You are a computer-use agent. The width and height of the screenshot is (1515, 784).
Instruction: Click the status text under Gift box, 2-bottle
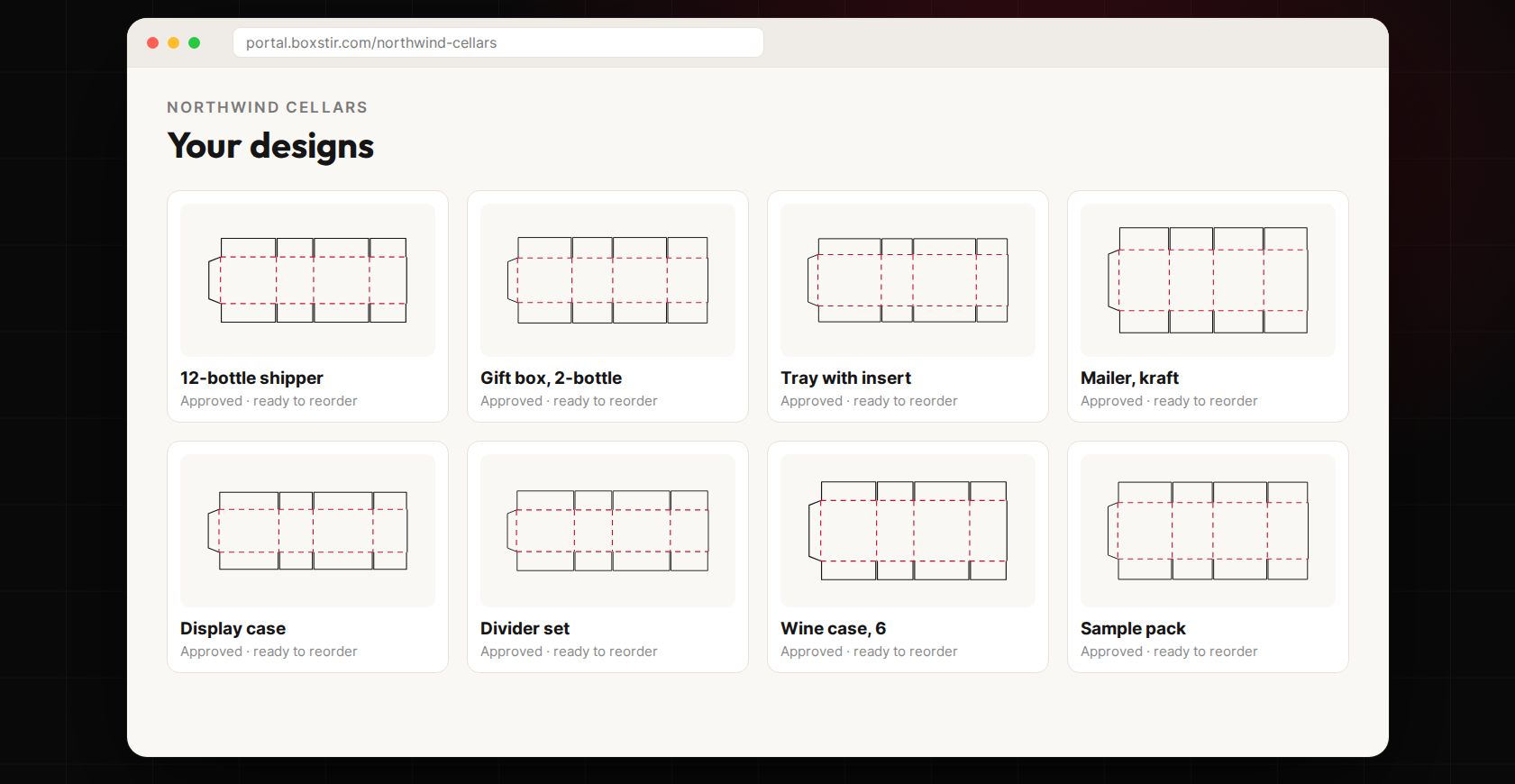tap(569, 401)
